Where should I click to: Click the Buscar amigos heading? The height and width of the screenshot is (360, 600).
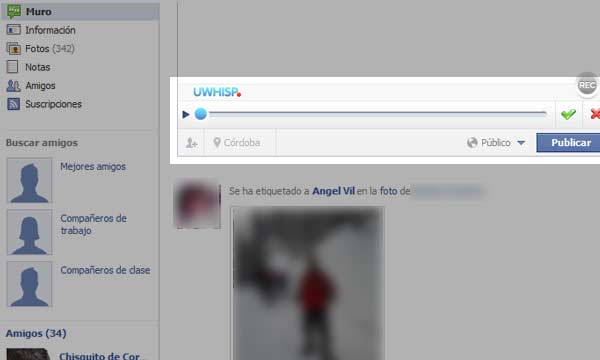pos(42,143)
